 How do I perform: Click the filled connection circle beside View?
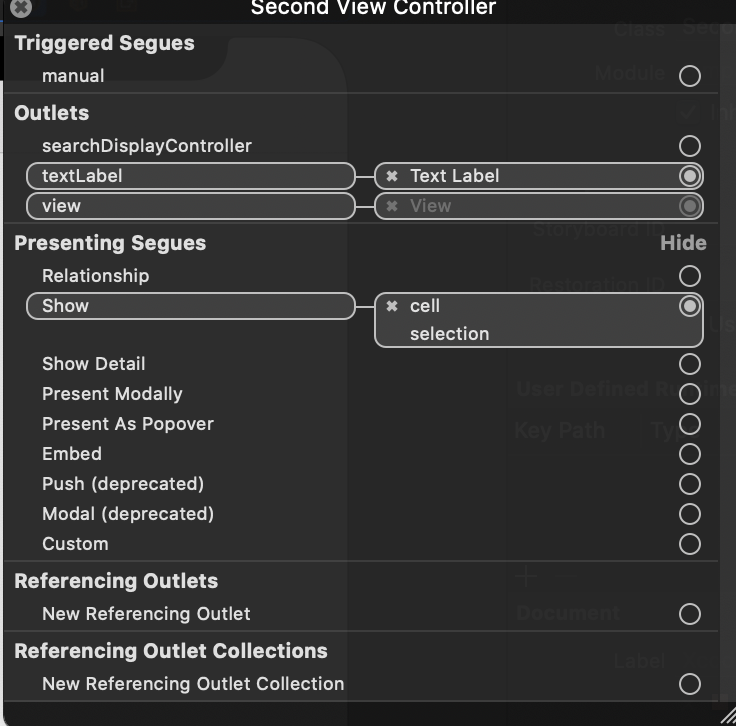(x=690, y=206)
